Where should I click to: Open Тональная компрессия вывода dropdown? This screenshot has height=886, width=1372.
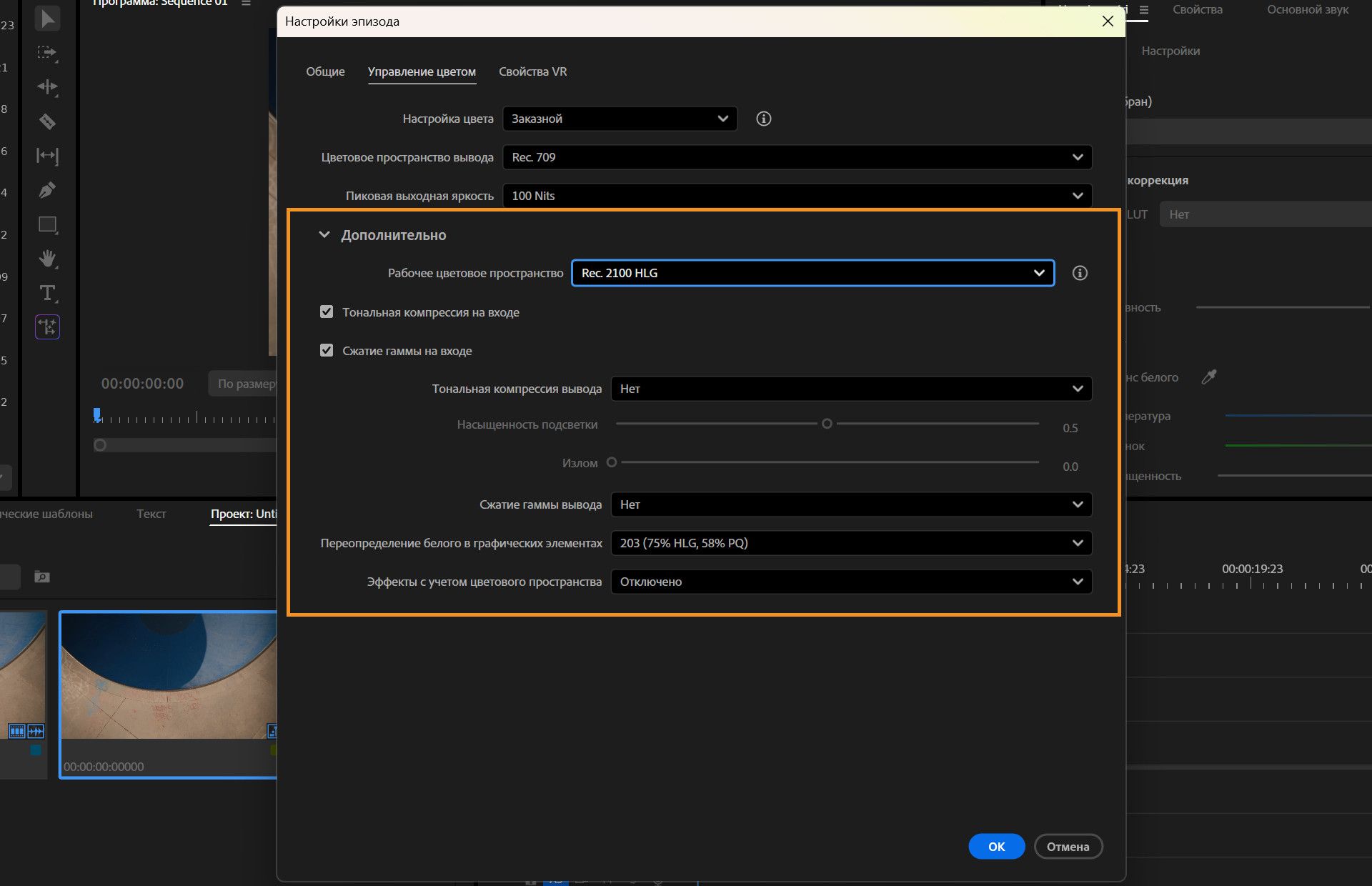click(850, 389)
